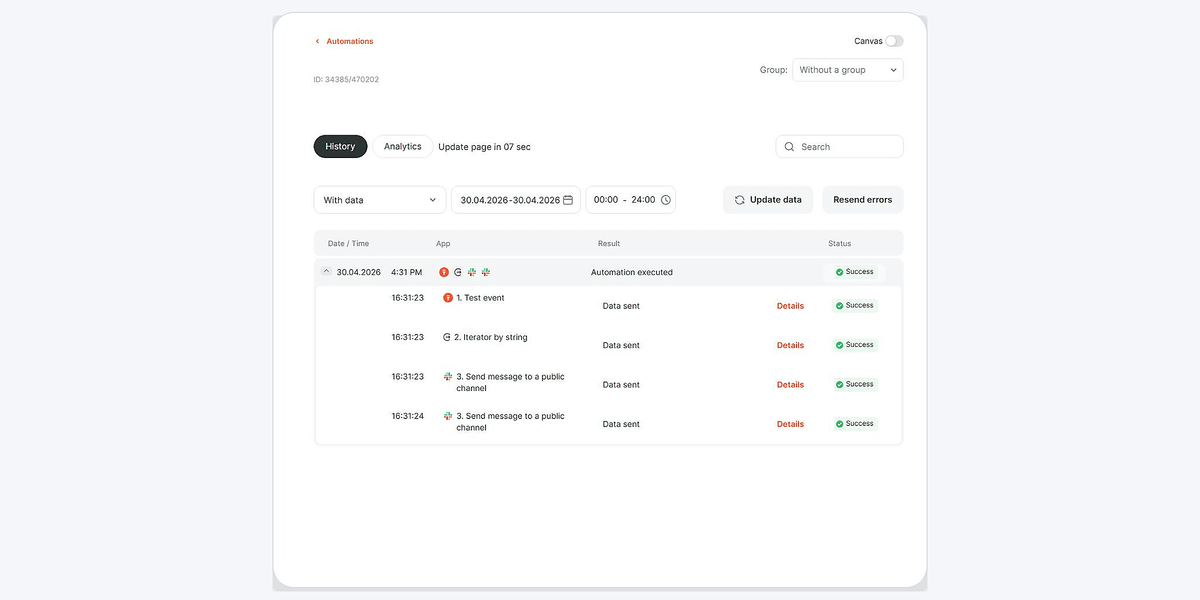The height and width of the screenshot is (600, 1200).
Task: Click the Update page in 07 sec text
Action: [485, 147]
